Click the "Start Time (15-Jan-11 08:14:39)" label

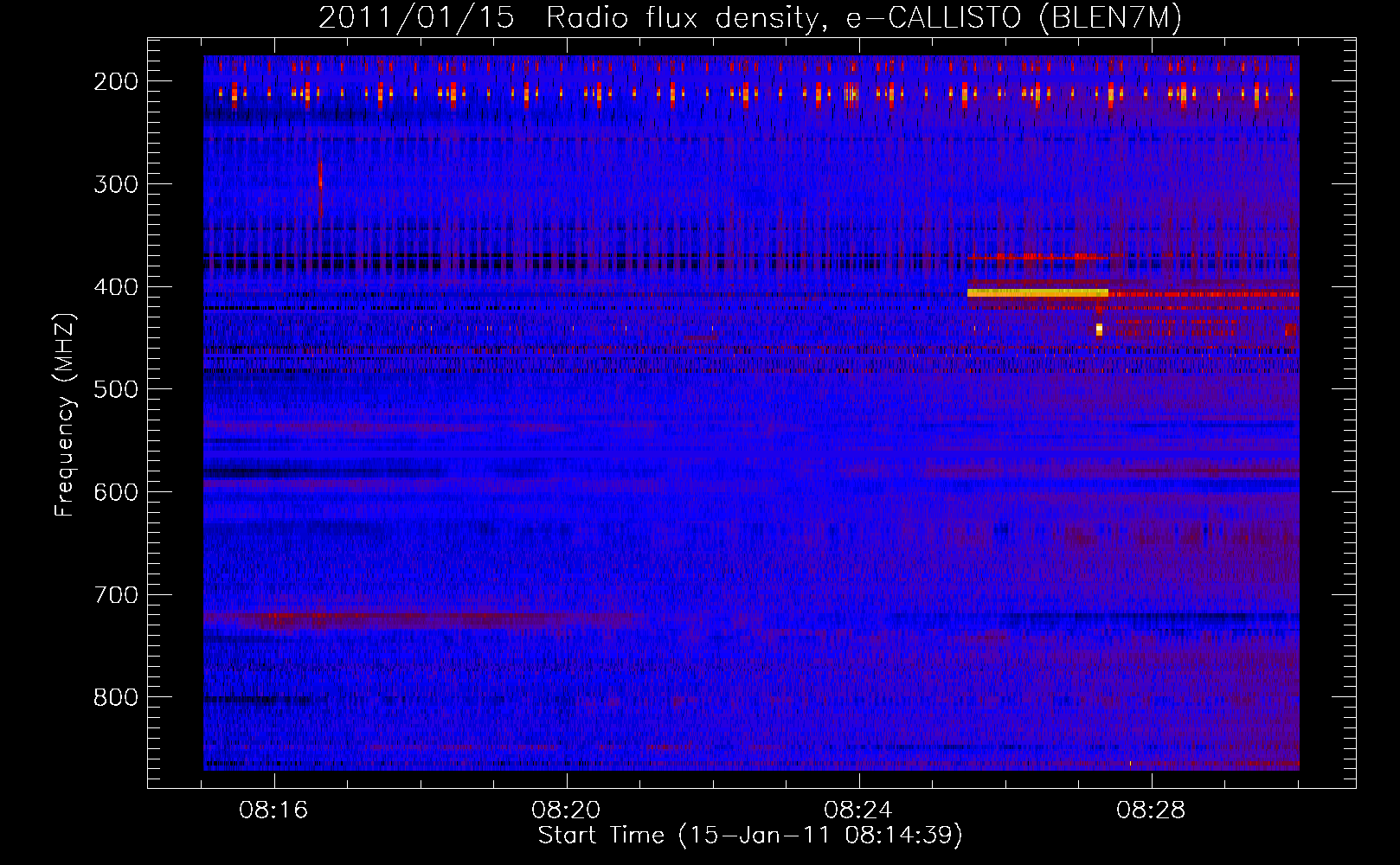click(x=750, y=836)
